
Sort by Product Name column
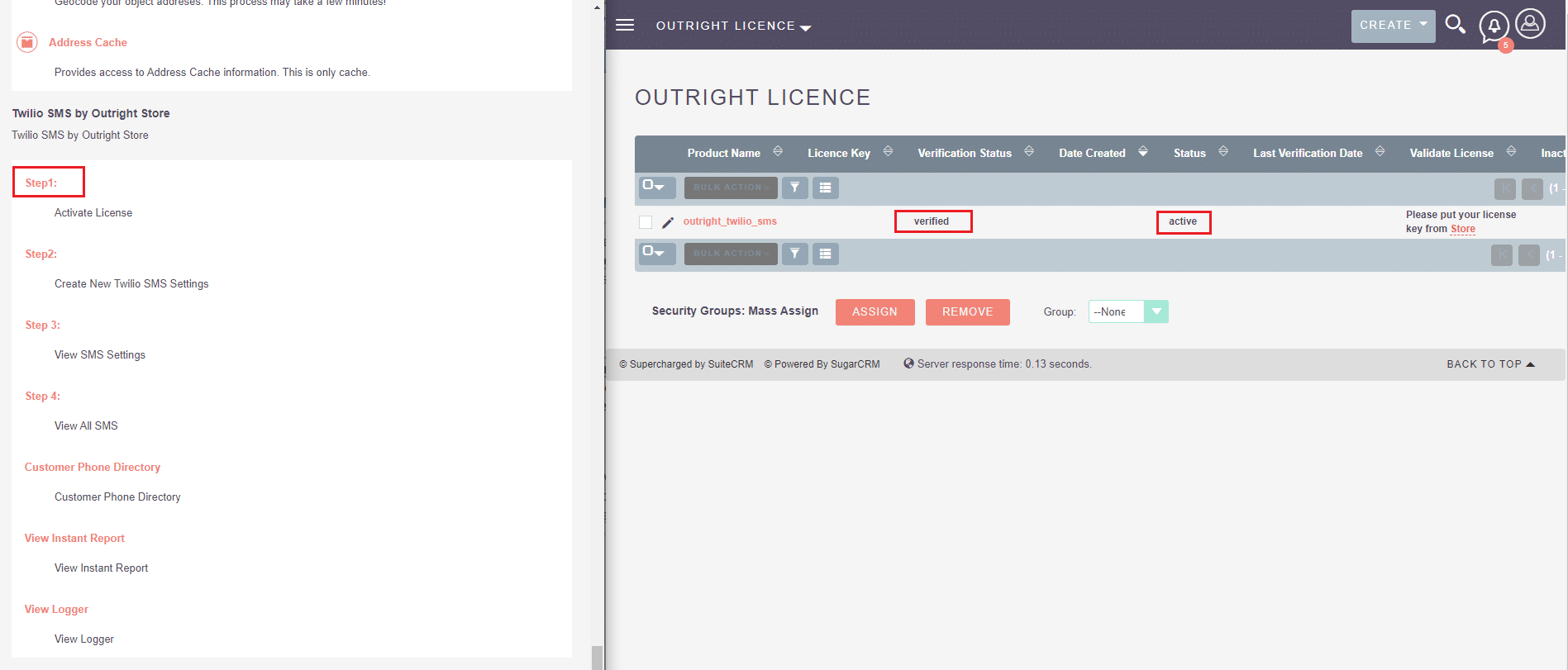pos(778,151)
